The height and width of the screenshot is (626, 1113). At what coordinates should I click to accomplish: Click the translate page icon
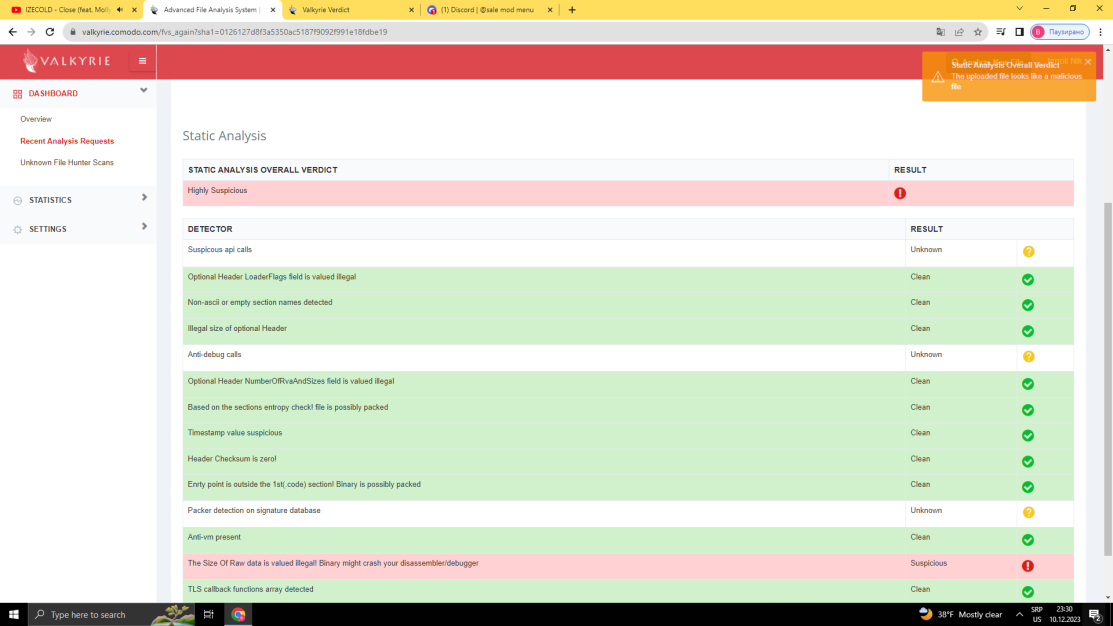coord(941,32)
